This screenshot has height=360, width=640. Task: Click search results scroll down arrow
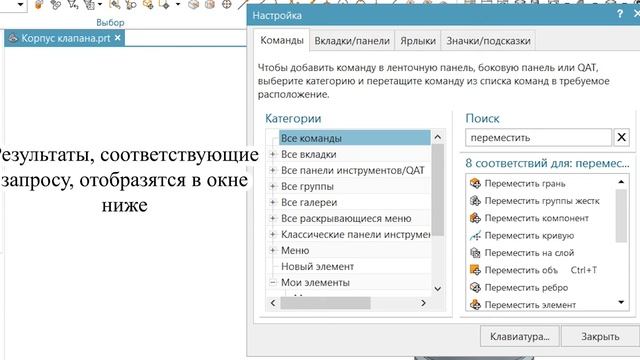tap(621, 302)
